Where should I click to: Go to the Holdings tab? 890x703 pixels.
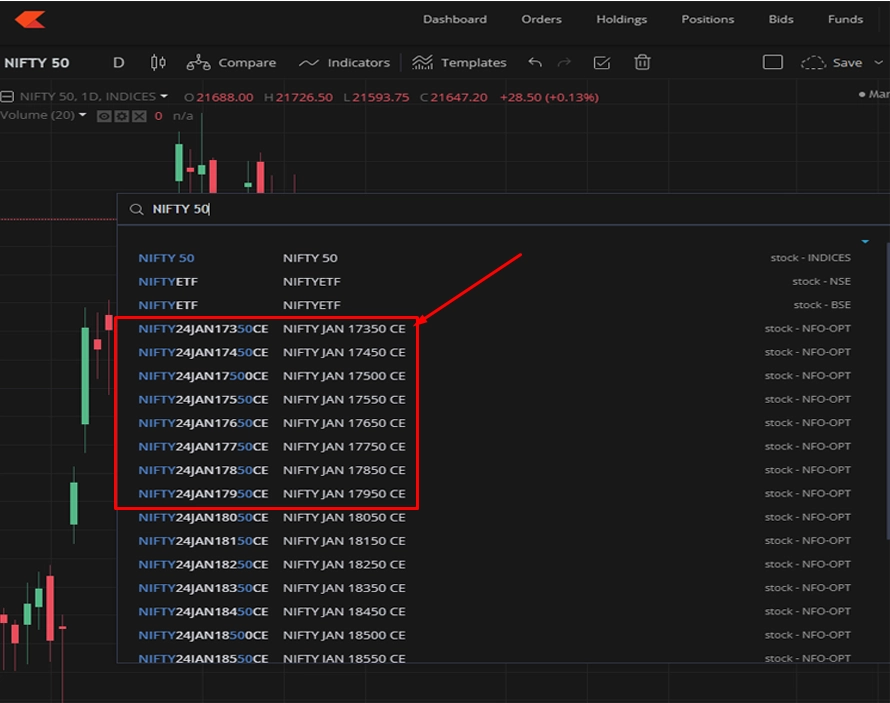point(621,19)
